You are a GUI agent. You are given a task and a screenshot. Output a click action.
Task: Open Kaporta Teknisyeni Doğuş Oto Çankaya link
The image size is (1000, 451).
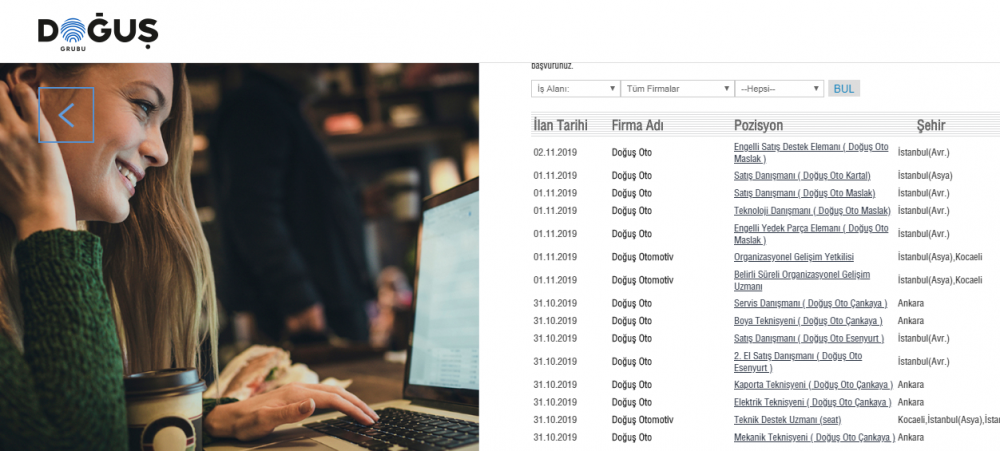click(x=813, y=385)
